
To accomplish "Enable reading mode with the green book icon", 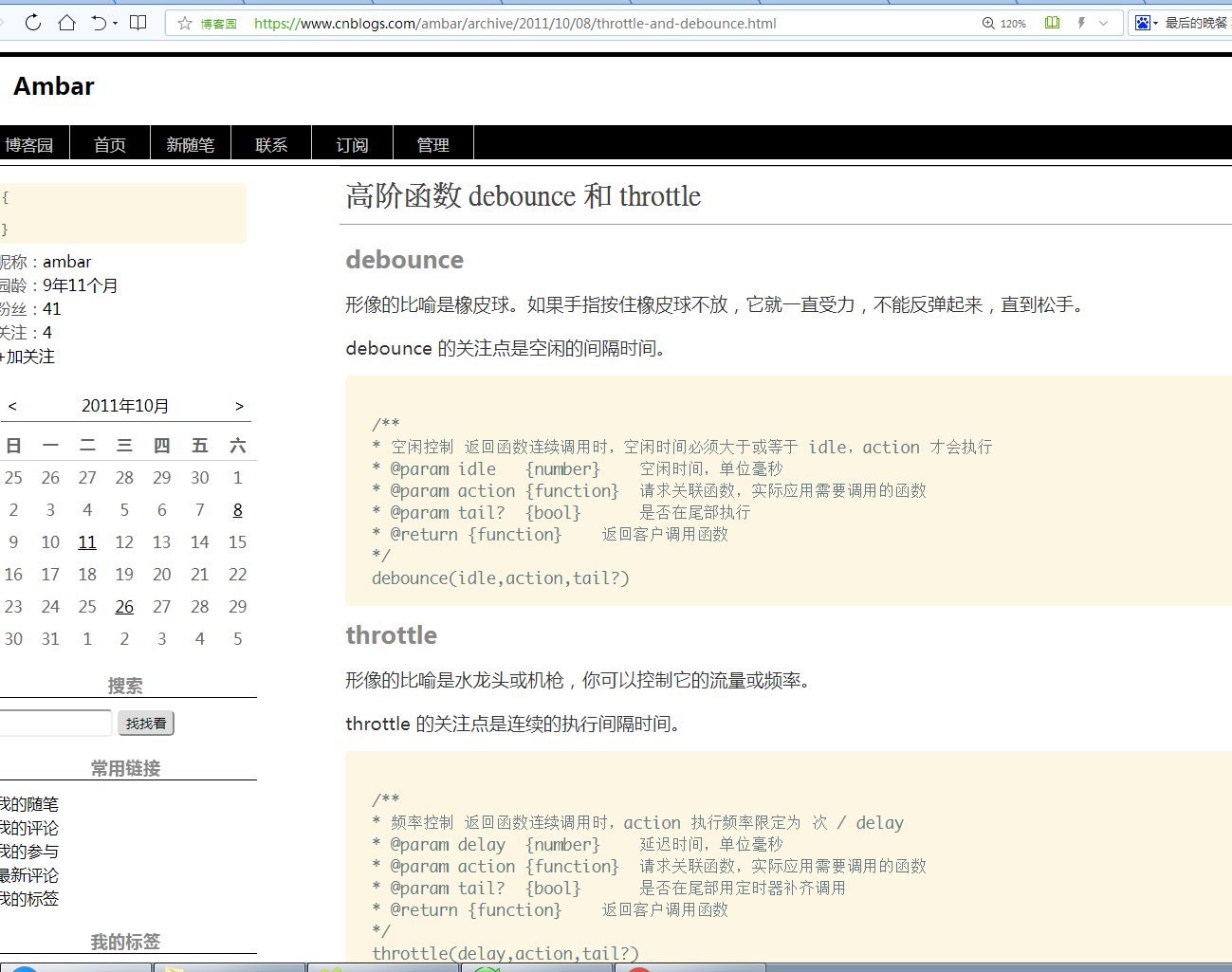I will (1052, 24).
